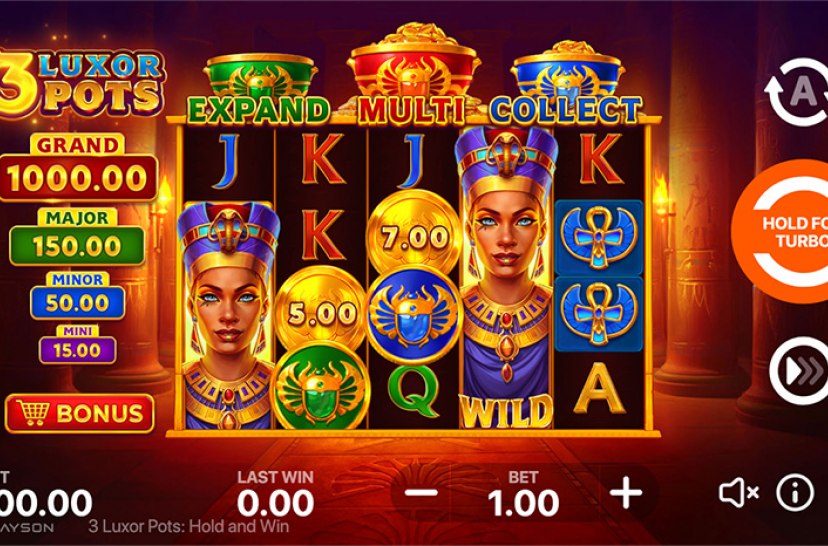
Task: Increase the bet with plus
Action: tap(626, 493)
